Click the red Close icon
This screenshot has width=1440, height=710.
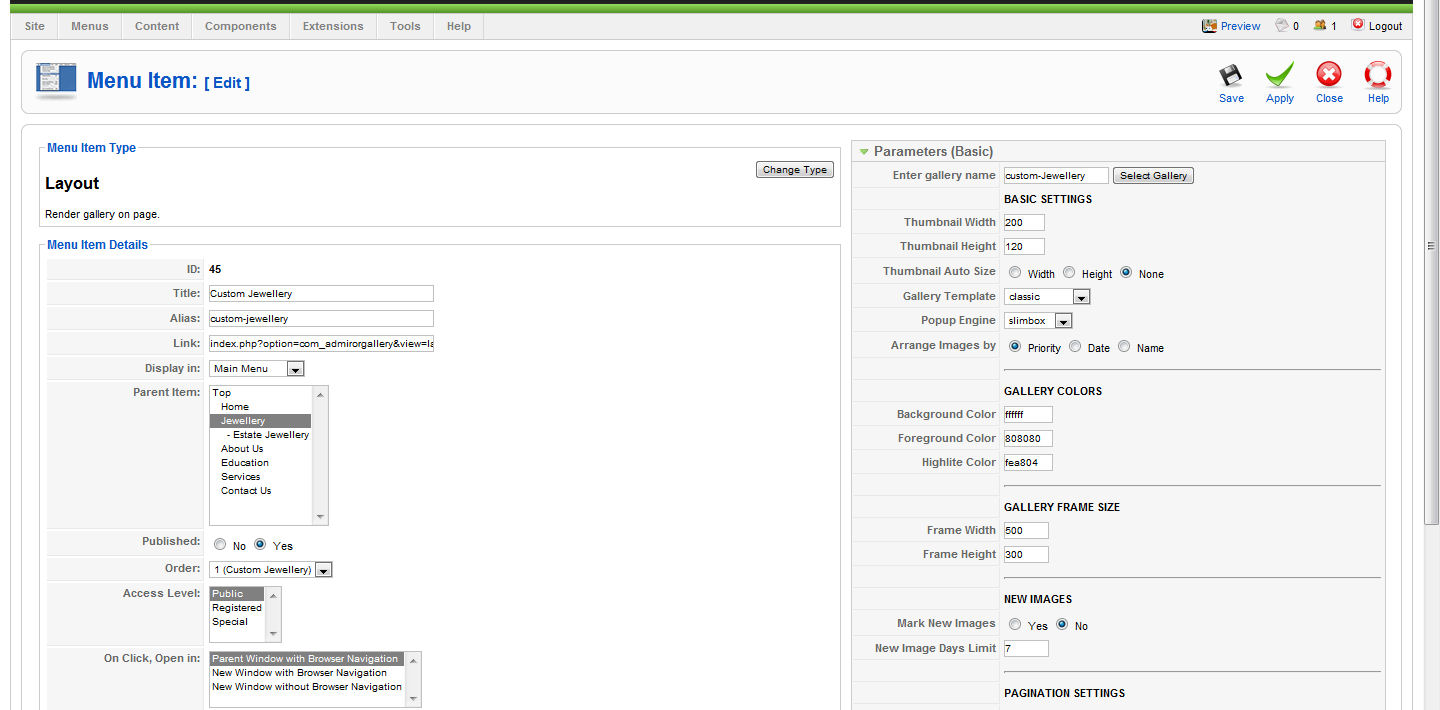pos(1329,75)
